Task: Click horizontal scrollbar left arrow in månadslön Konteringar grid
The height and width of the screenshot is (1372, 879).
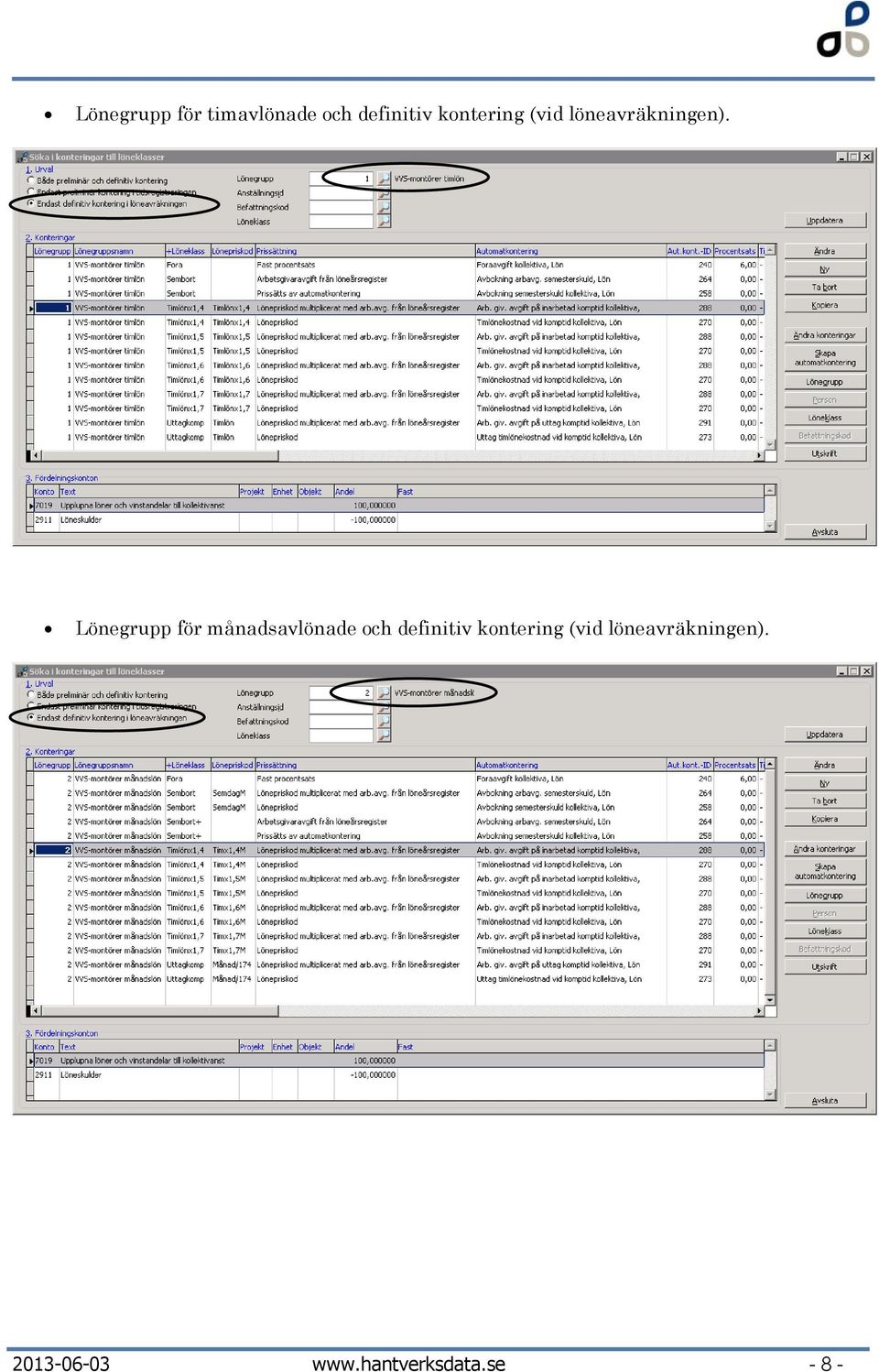Action: [38, 1011]
